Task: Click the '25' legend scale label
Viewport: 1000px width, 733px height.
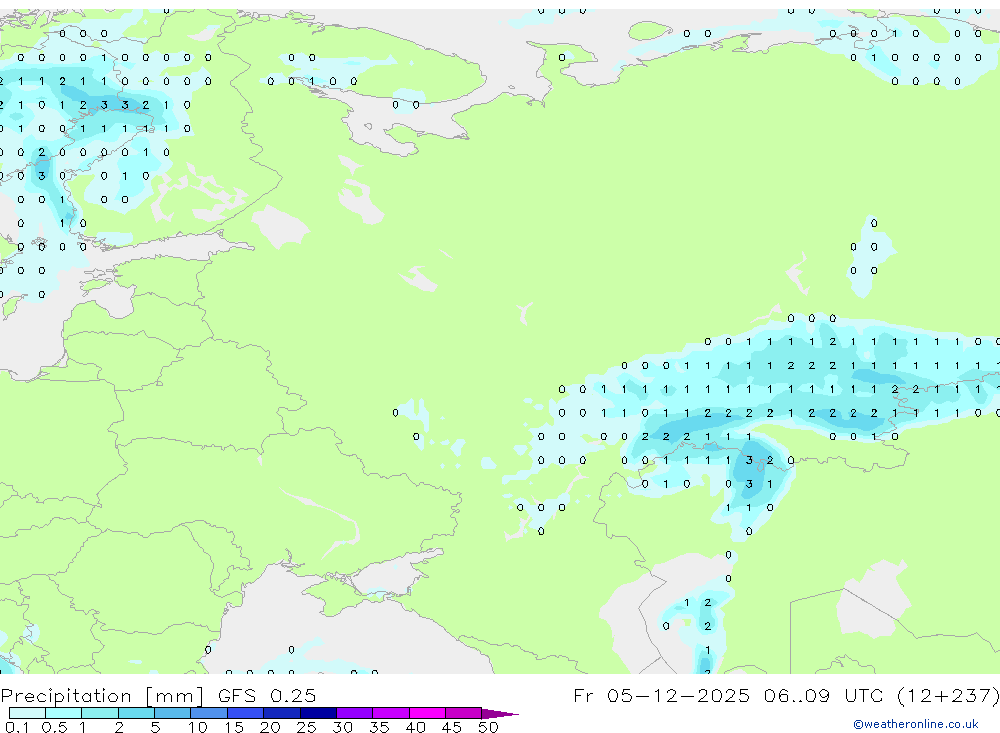Action: [x=306, y=727]
